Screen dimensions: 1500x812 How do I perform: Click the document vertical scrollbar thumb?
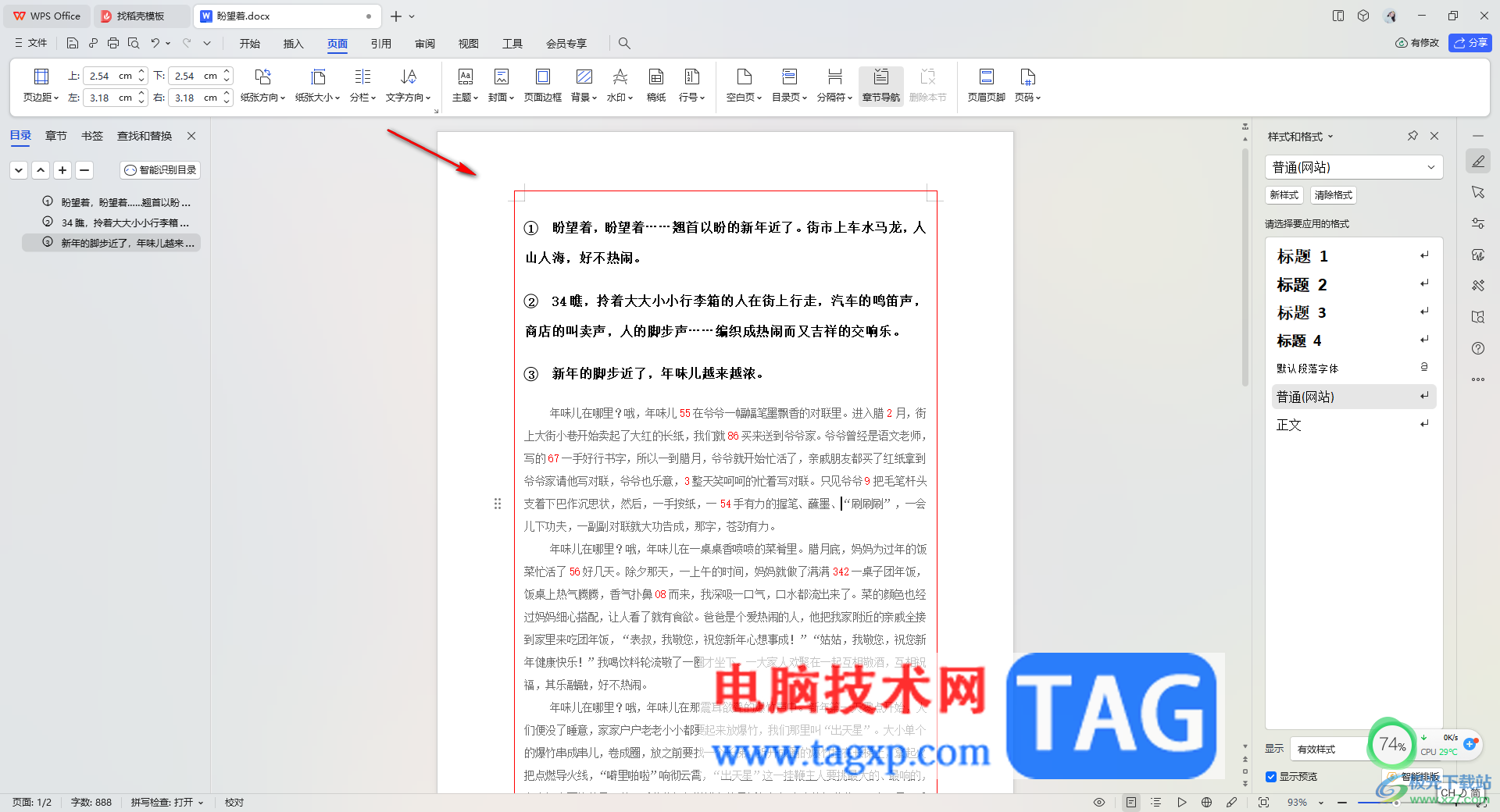[x=1245, y=265]
